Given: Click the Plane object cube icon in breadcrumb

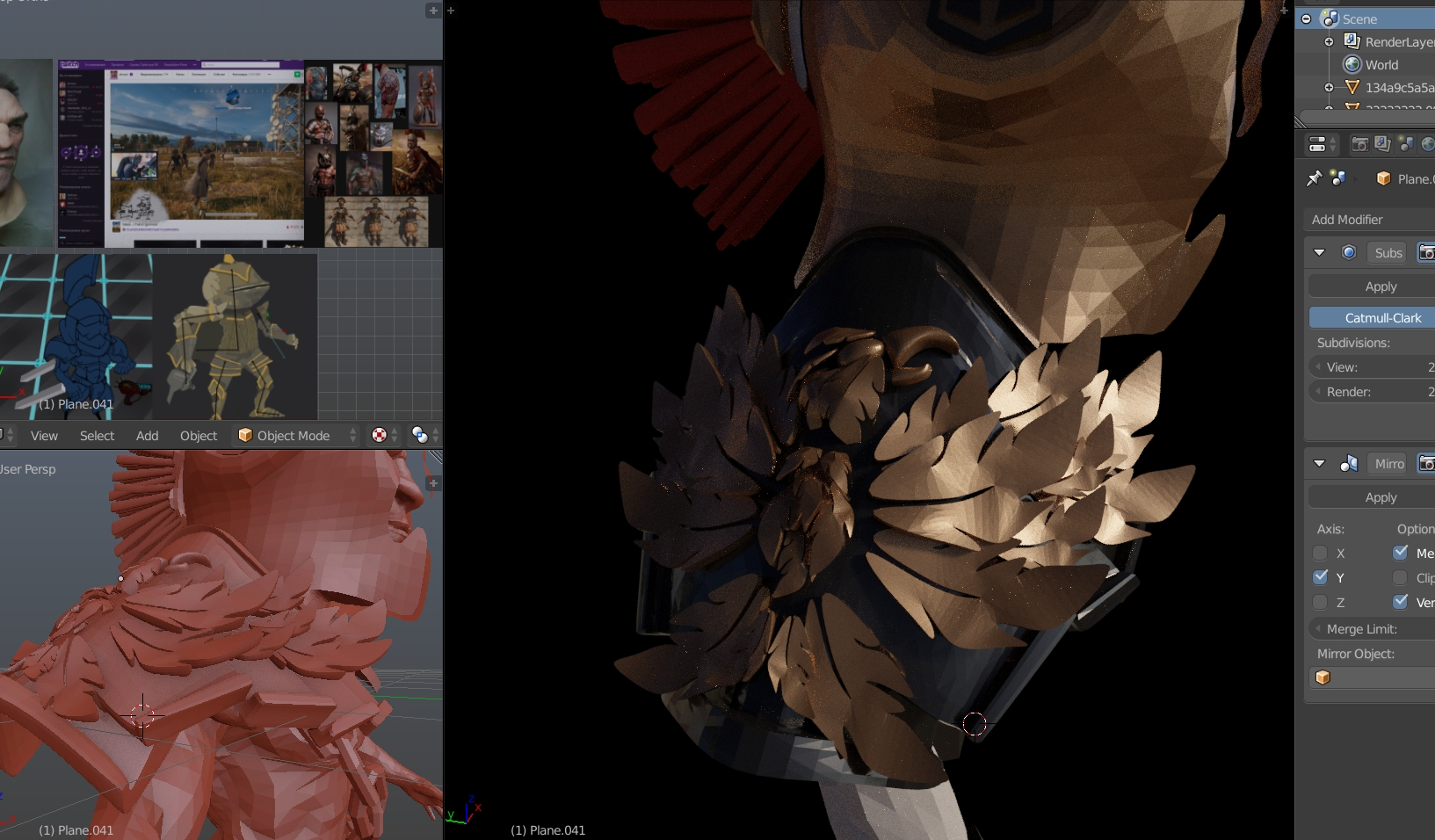Looking at the screenshot, I should [1384, 178].
